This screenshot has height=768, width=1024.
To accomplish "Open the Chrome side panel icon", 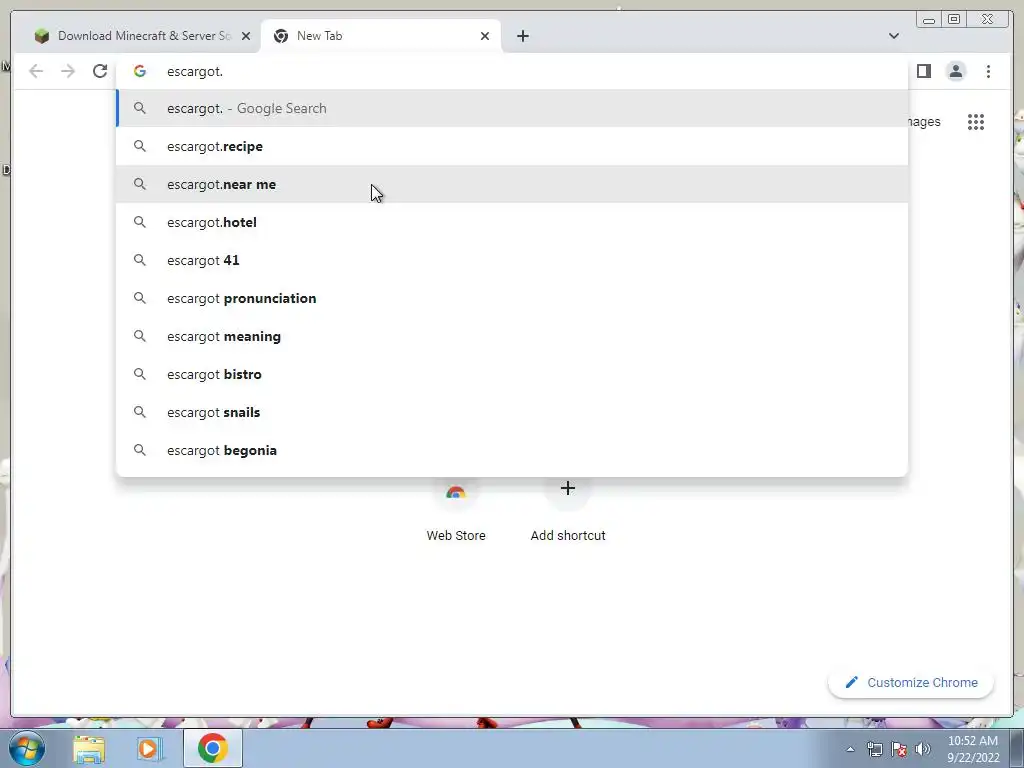I will point(923,71).
